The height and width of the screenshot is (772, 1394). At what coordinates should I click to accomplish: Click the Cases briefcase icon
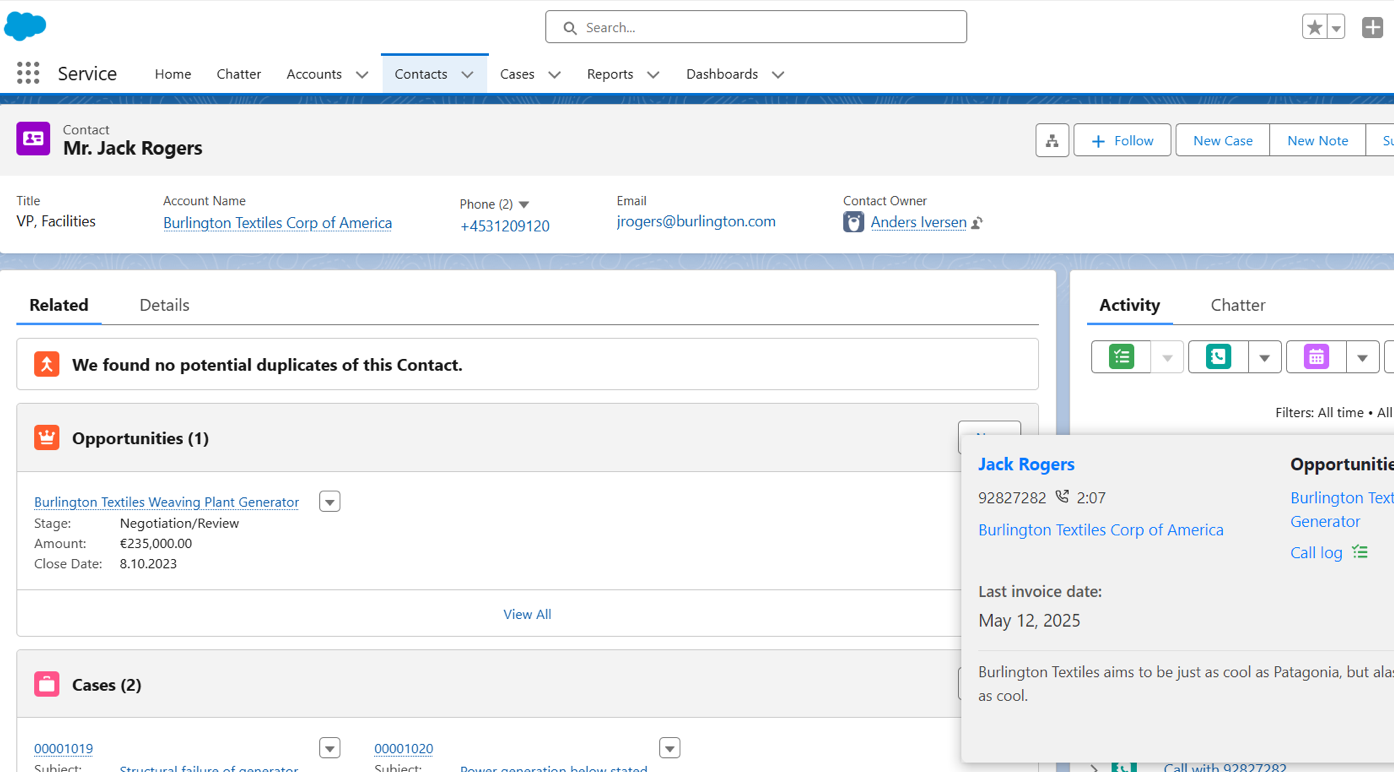(x=46, y=684)
